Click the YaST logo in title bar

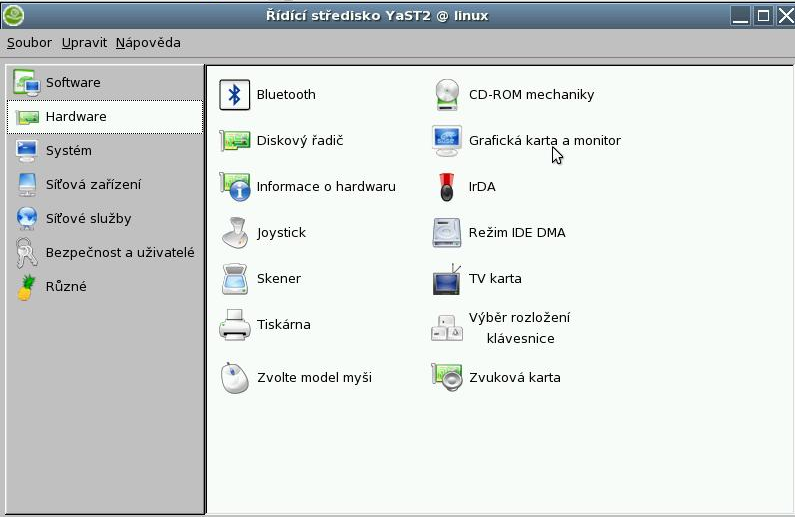13,16
